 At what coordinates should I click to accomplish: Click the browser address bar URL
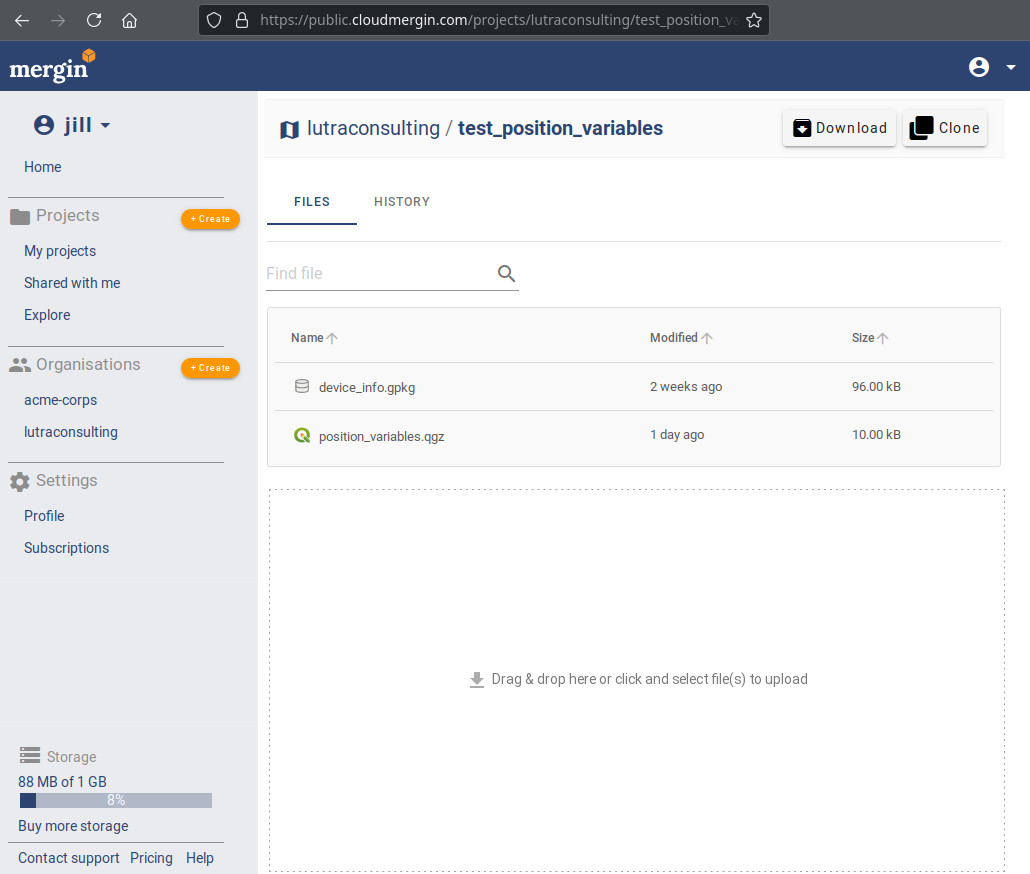(x=499, y=20)
